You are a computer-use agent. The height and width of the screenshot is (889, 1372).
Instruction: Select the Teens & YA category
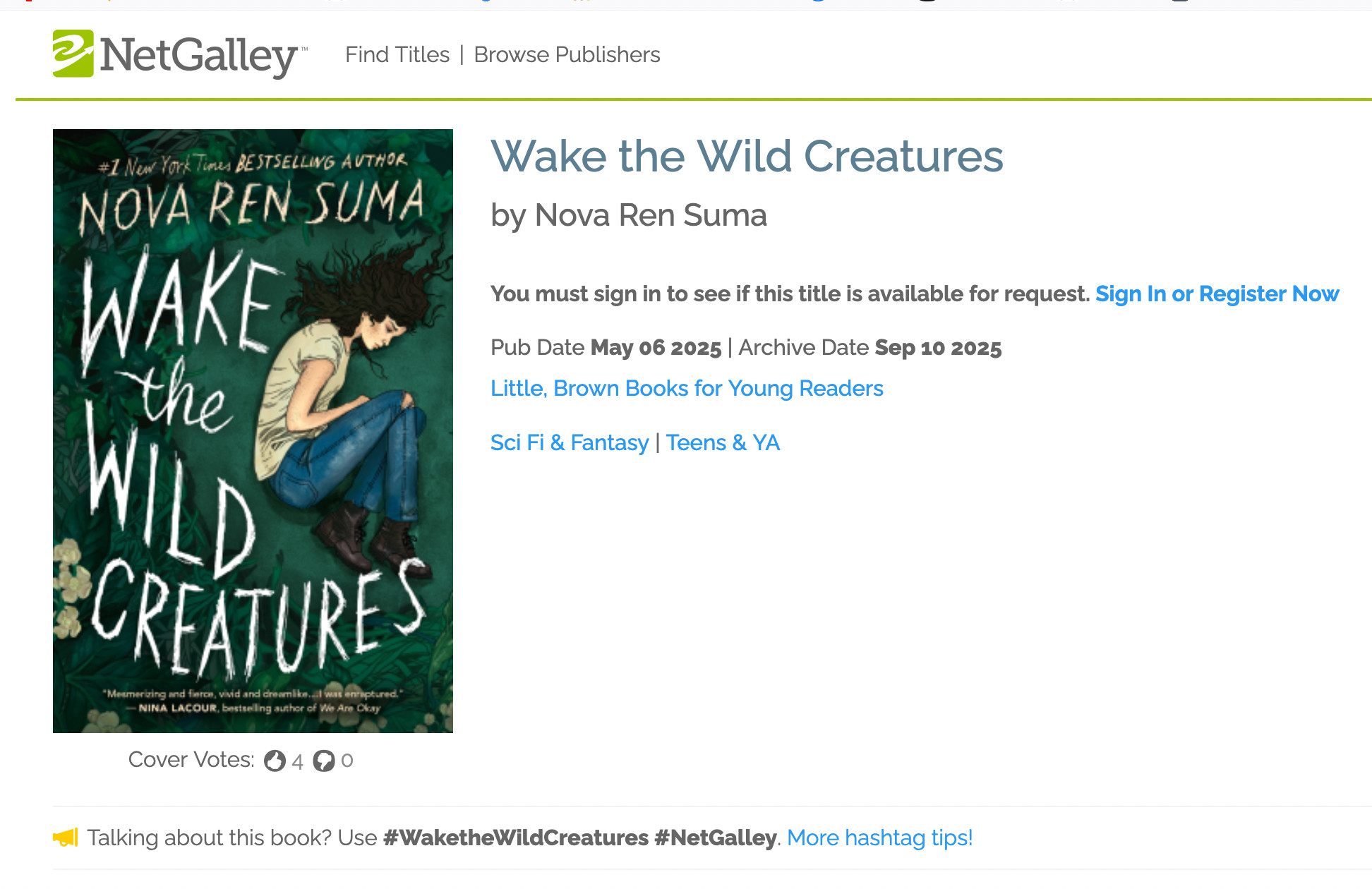point(723,442)
